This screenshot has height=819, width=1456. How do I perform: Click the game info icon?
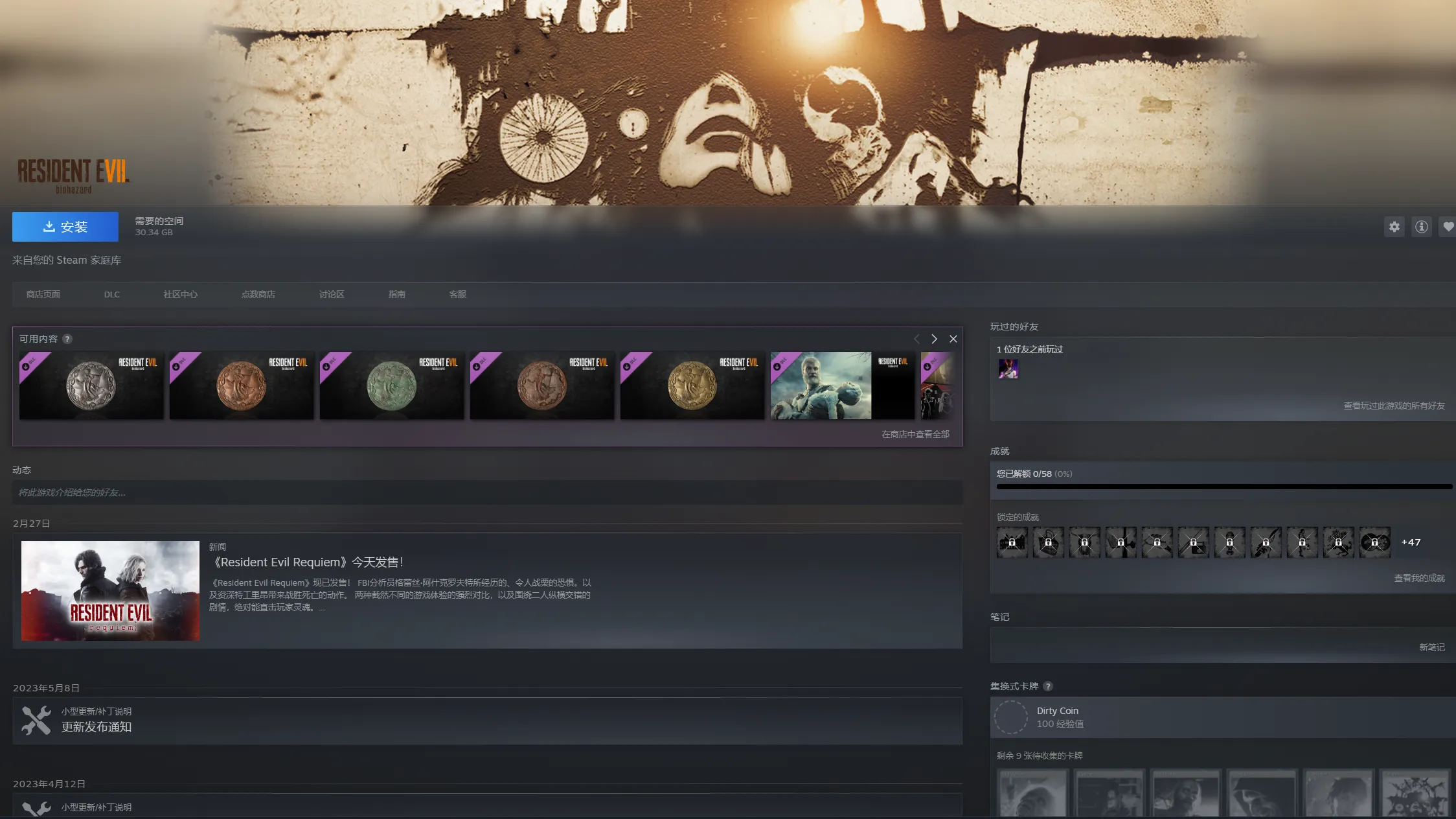pos(1421,227)
